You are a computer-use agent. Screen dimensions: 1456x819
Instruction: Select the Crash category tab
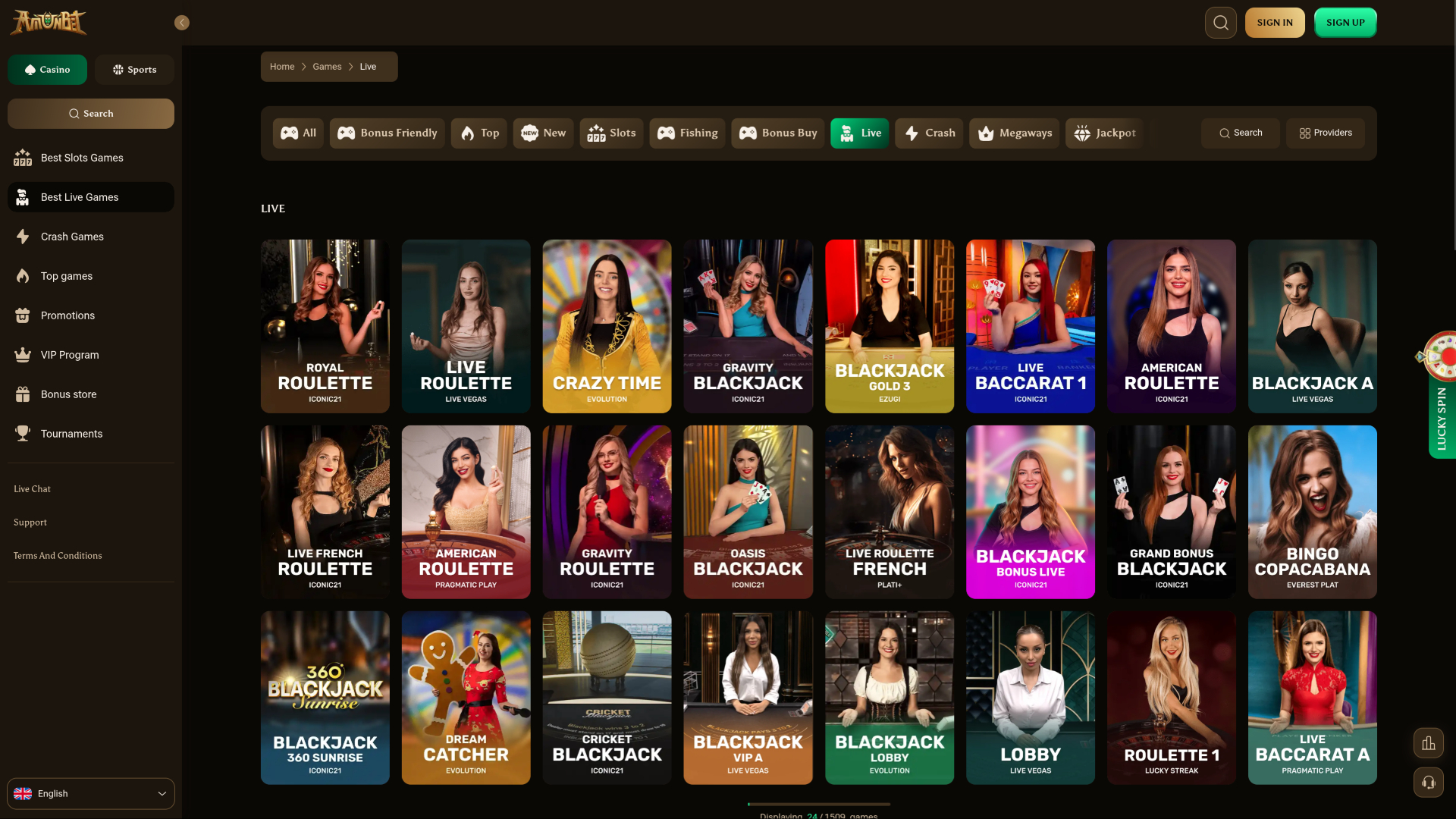click(929, 133)
